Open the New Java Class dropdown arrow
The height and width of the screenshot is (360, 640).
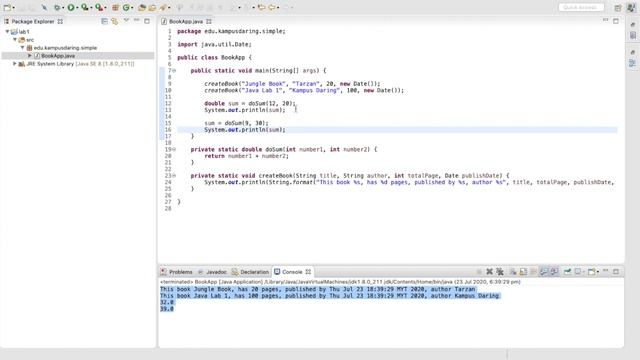pos(132,7)
